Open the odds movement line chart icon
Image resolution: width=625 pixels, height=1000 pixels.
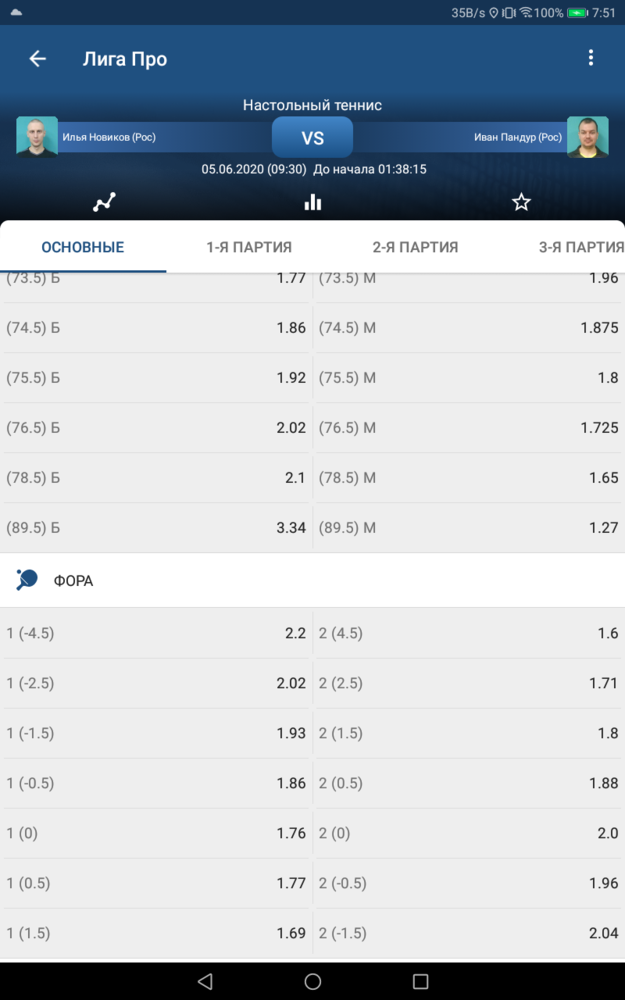click(105, 202)
